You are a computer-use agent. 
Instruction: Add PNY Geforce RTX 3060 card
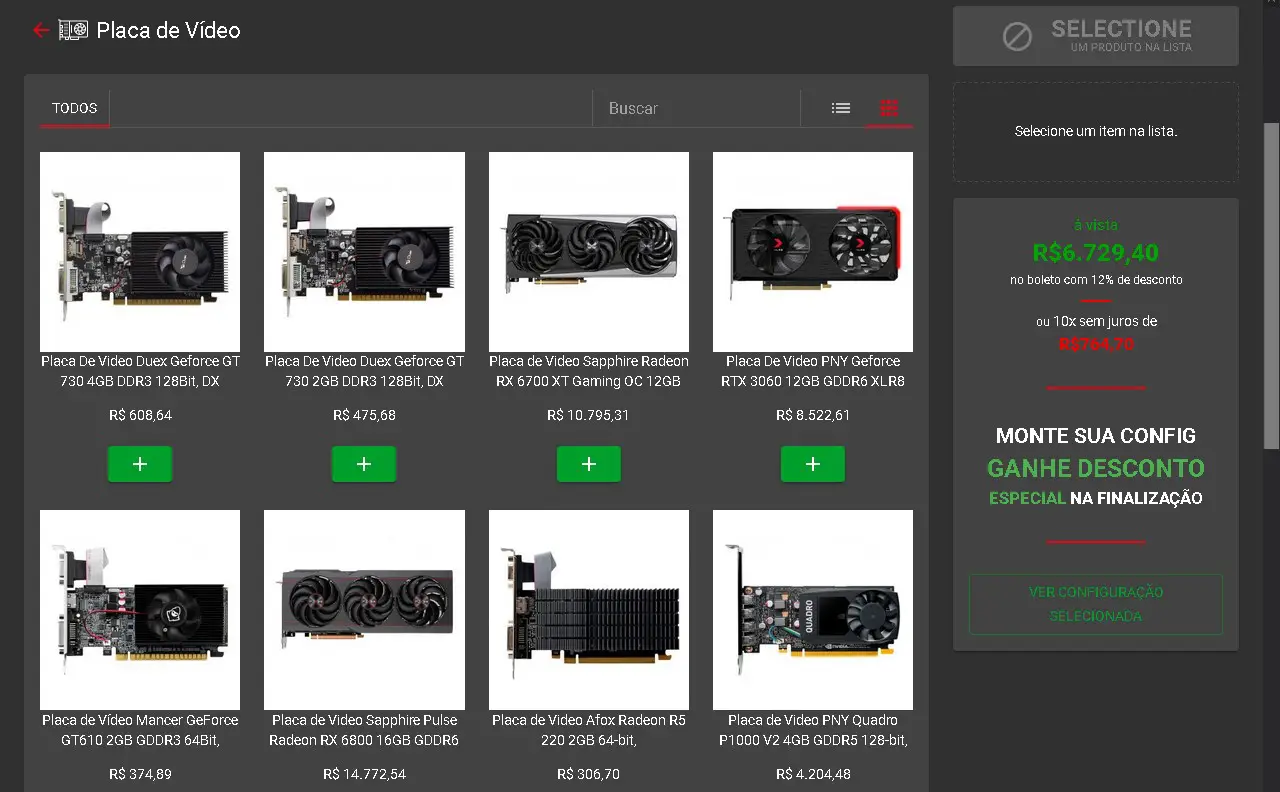pyautogui.click(x=813, y=464)
